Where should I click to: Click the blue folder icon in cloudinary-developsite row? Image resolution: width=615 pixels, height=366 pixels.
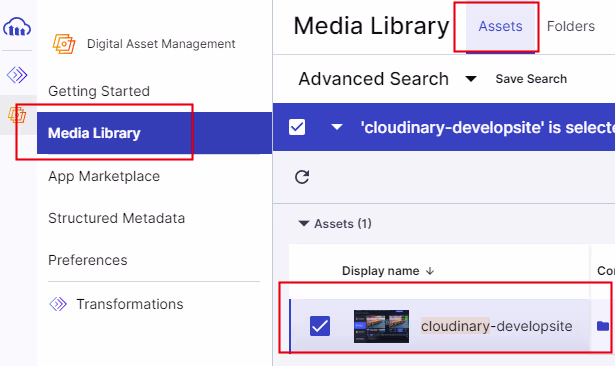[602, 326]
